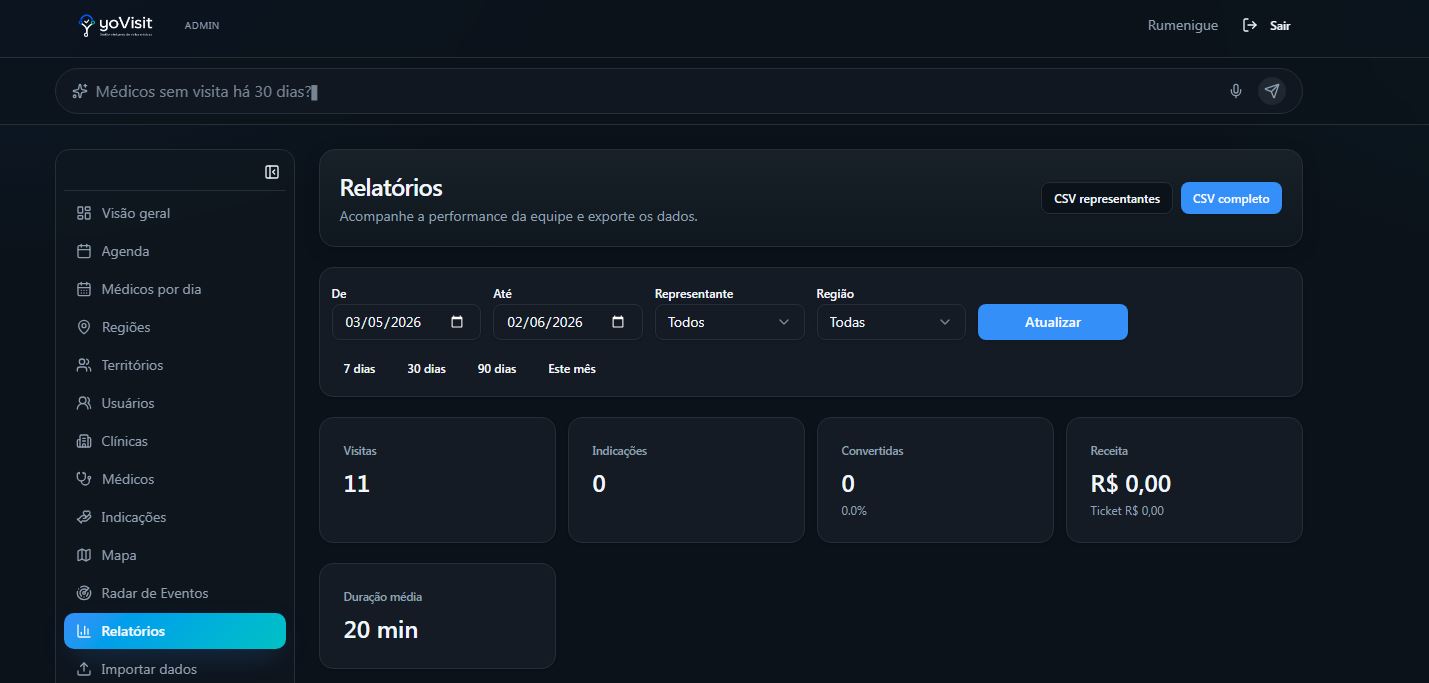
Task: Click the De date field 03/05/2026
Action: pos(406,322)
